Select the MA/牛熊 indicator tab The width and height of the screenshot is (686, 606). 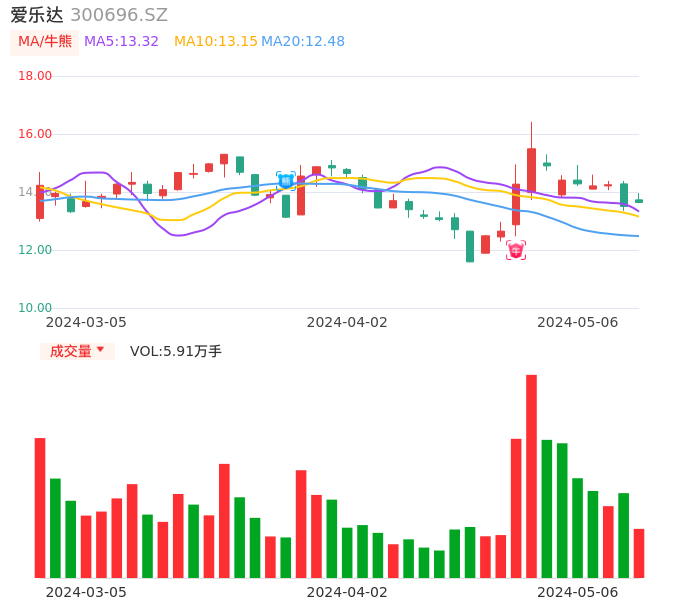tap(45, 41)
